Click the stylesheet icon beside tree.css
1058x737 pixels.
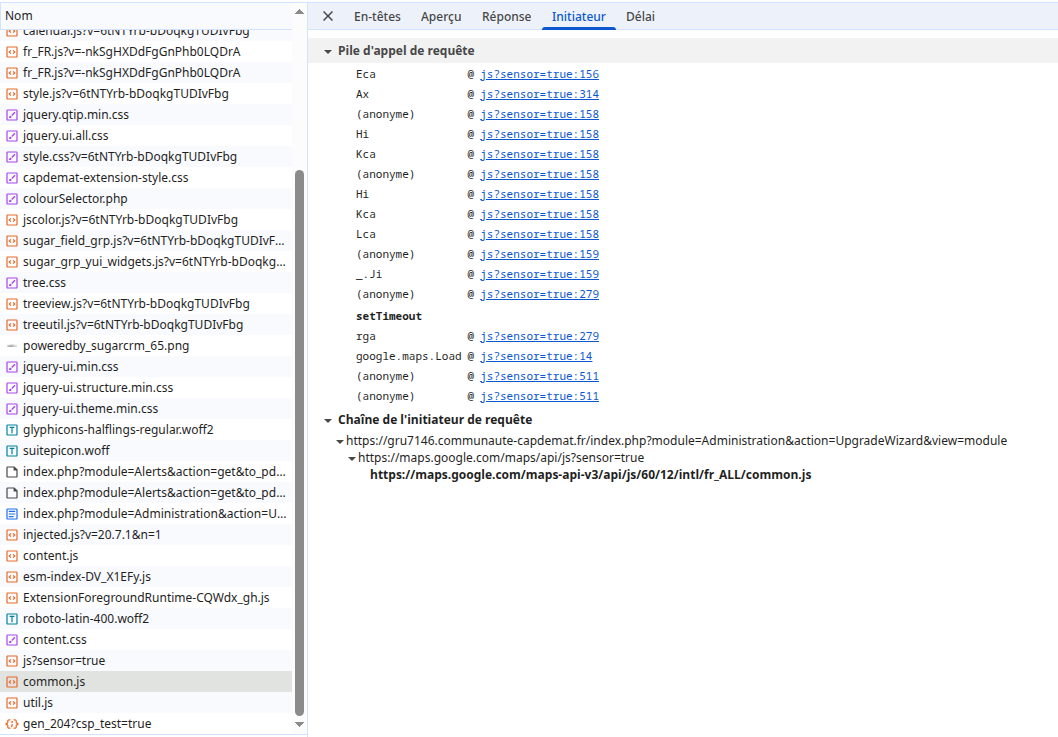pos(11,283)
